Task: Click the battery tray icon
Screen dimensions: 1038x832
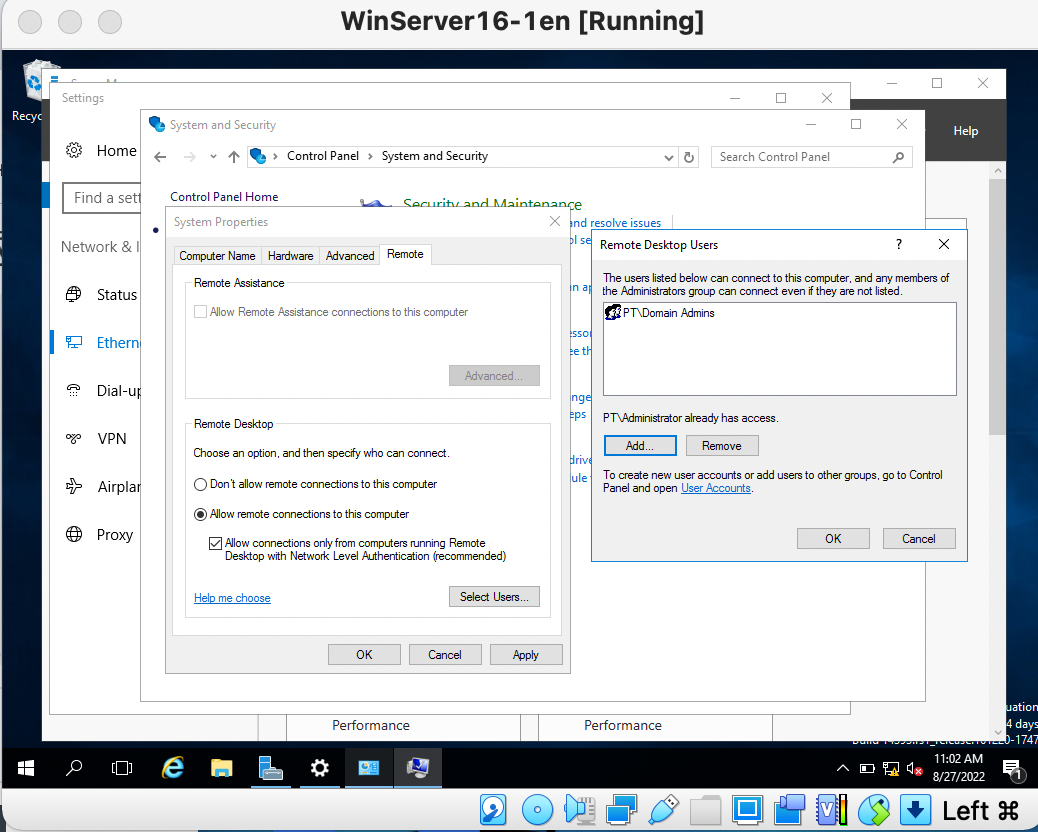Action: tap(867, 768)
